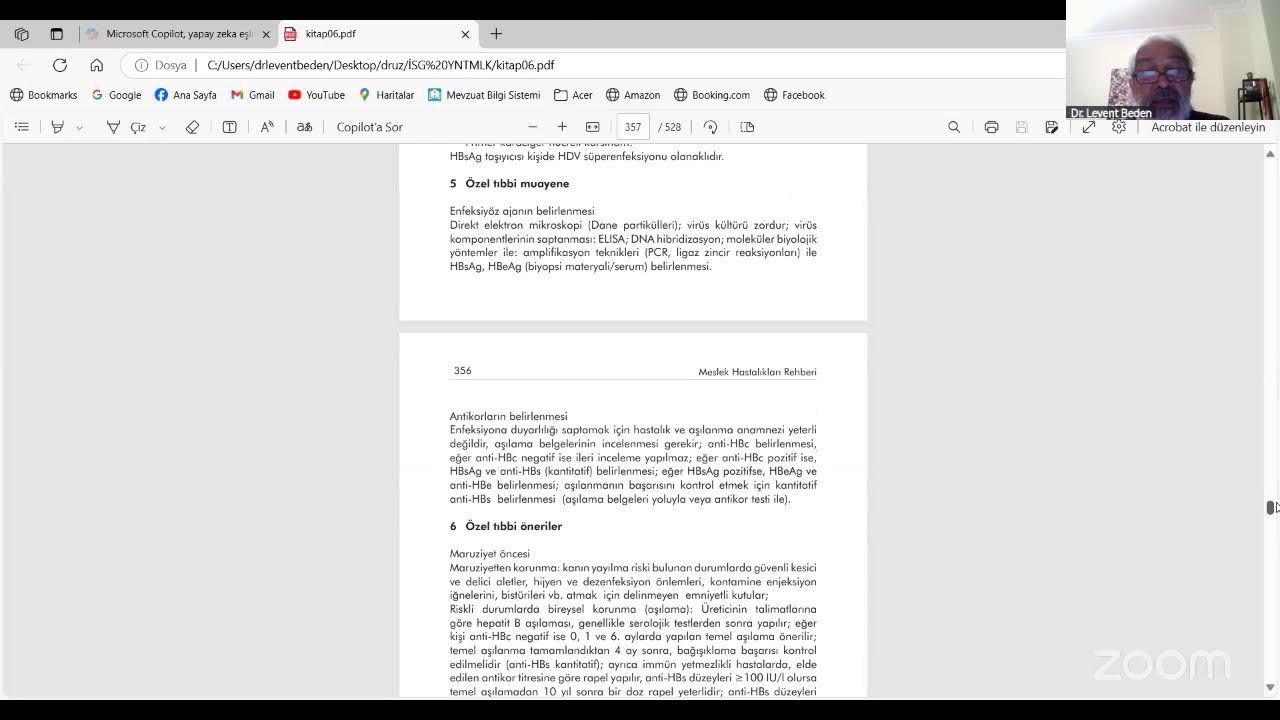This screenshot has height=720, width=1280.
Task: Open the Facebook bookmark
Action: (x=794, y=95)
